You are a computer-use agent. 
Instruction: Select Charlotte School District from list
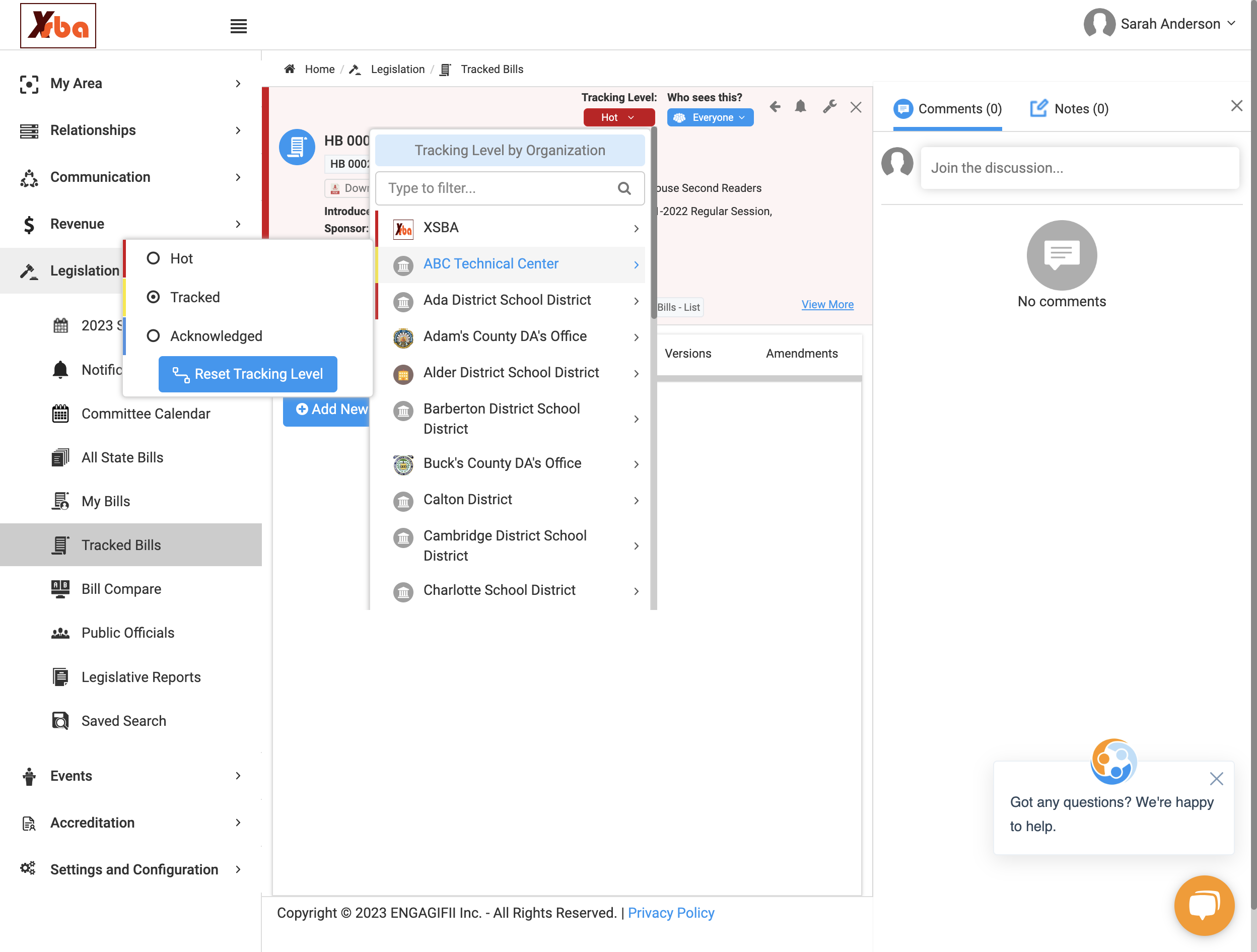510,591
